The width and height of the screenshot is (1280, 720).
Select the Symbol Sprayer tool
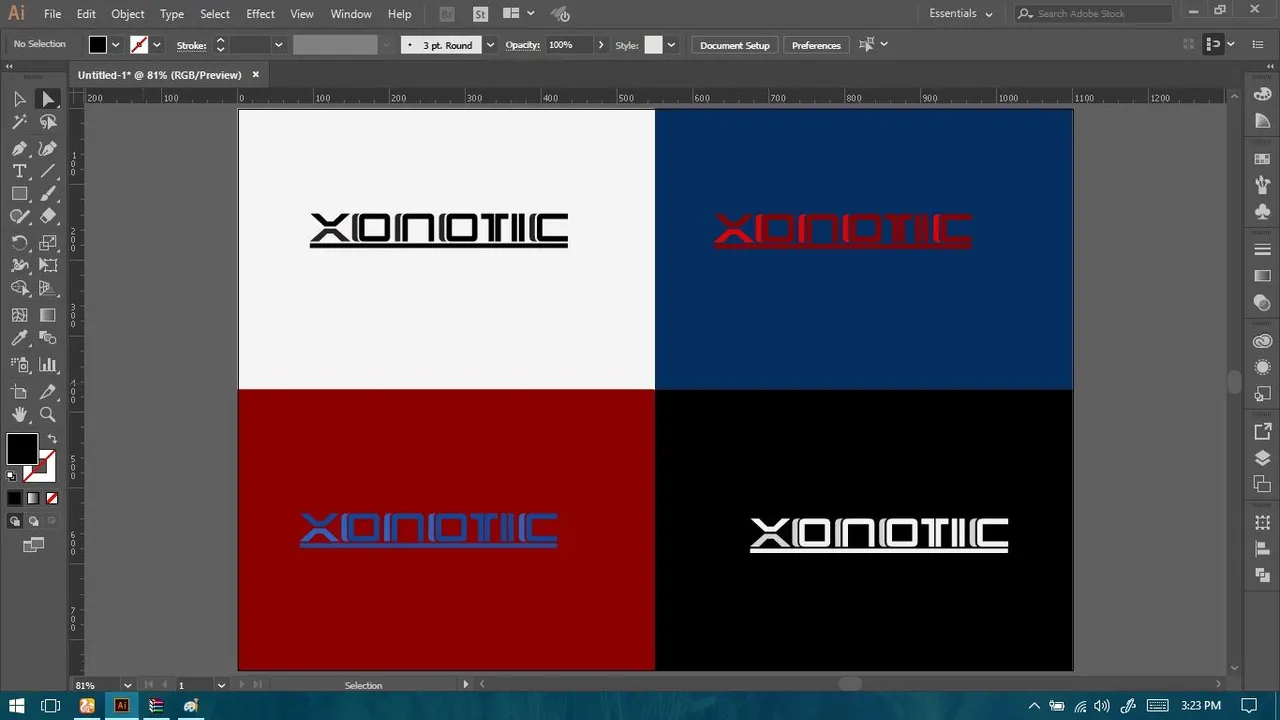19,366
